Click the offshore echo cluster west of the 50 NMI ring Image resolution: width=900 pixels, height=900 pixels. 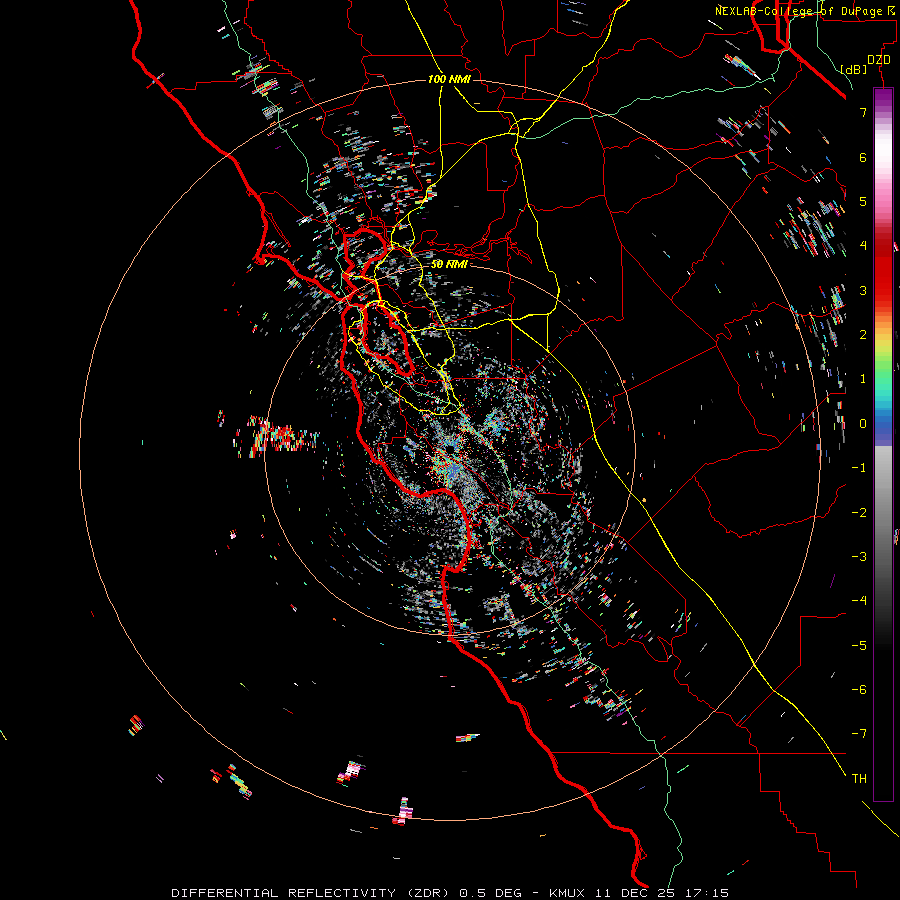coord(276,436)
